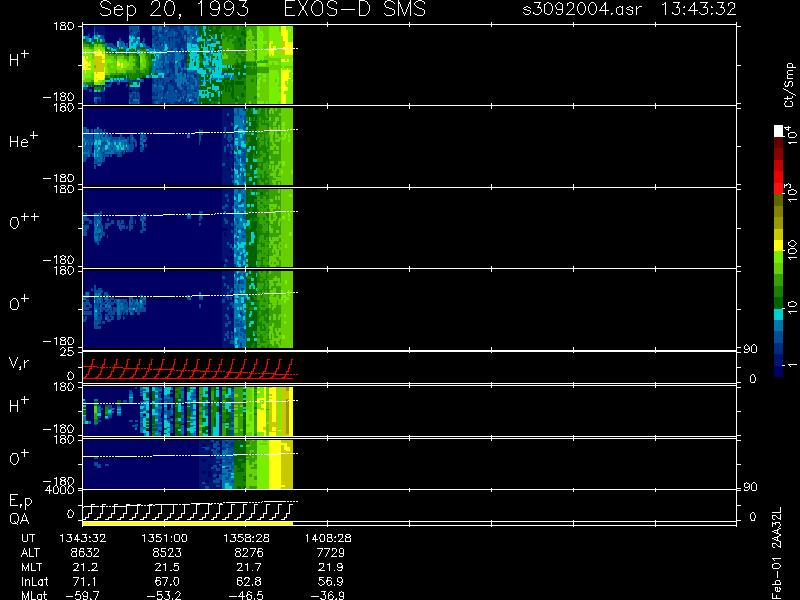The image size is (800, 600).
Task: Click the ALT value "8632"
Action: click(x=85, y=553)
